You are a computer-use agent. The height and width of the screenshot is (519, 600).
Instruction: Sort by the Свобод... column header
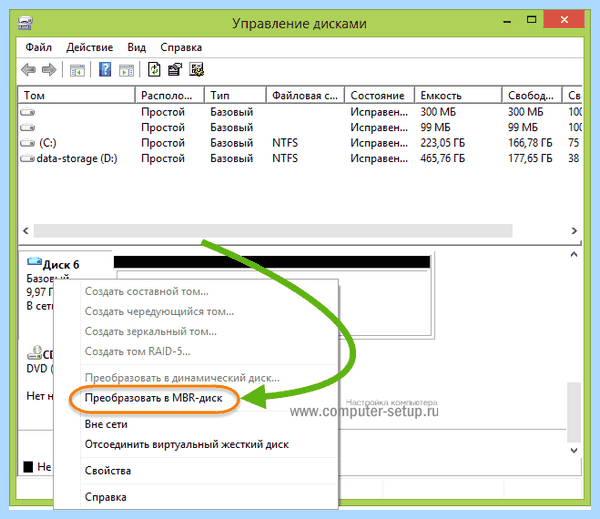532,95
